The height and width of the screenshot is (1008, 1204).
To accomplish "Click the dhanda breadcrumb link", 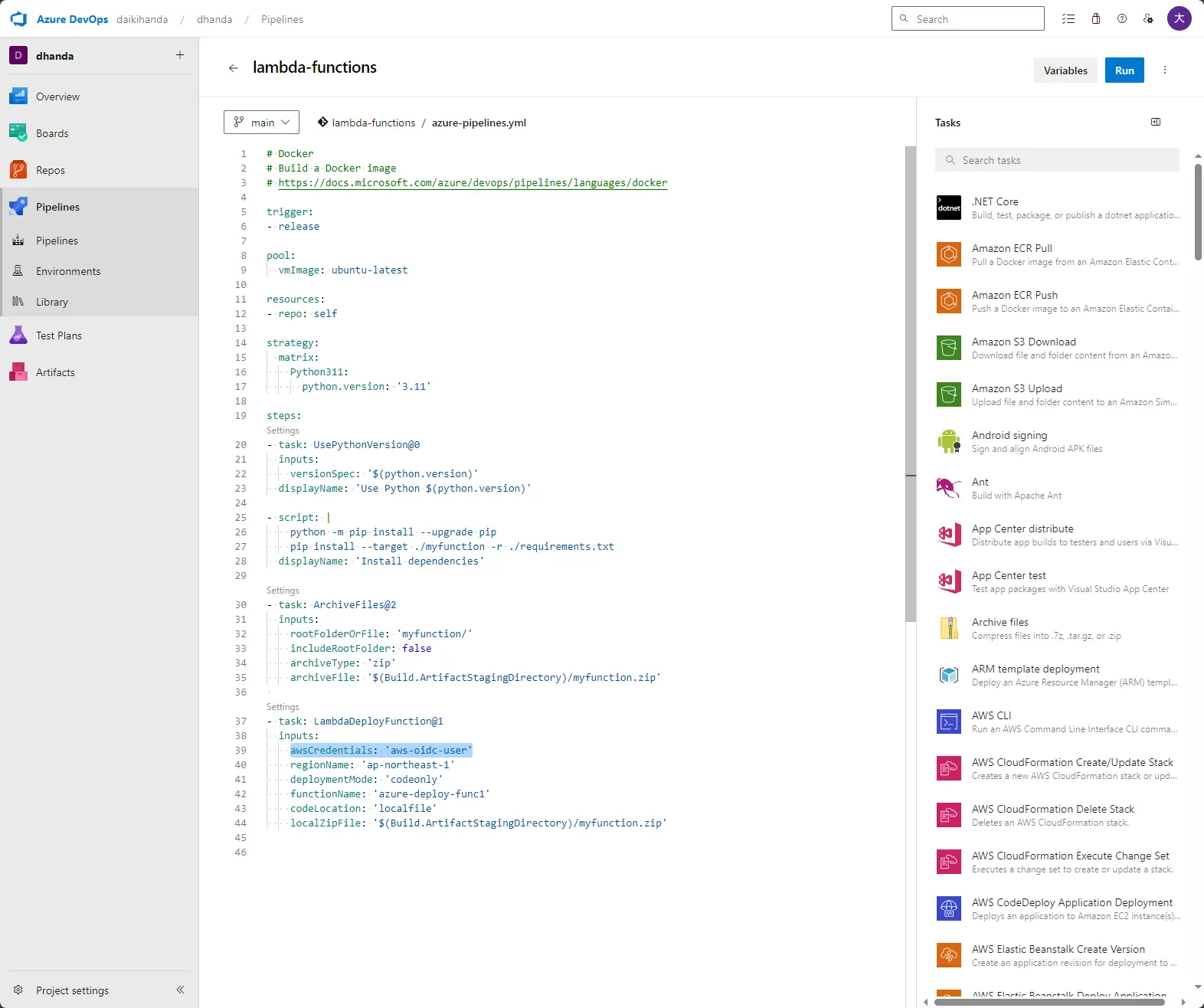I will tap(214, 19).
